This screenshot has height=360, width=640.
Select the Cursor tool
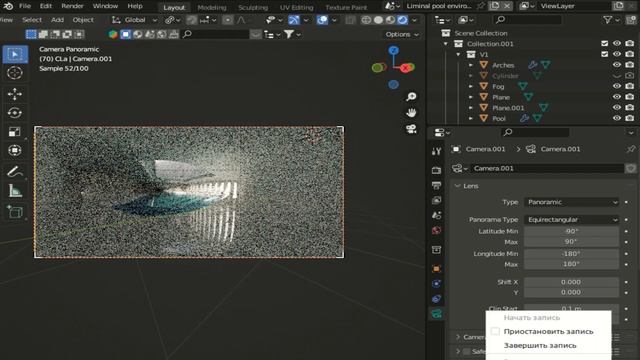(x=15, y=73)
